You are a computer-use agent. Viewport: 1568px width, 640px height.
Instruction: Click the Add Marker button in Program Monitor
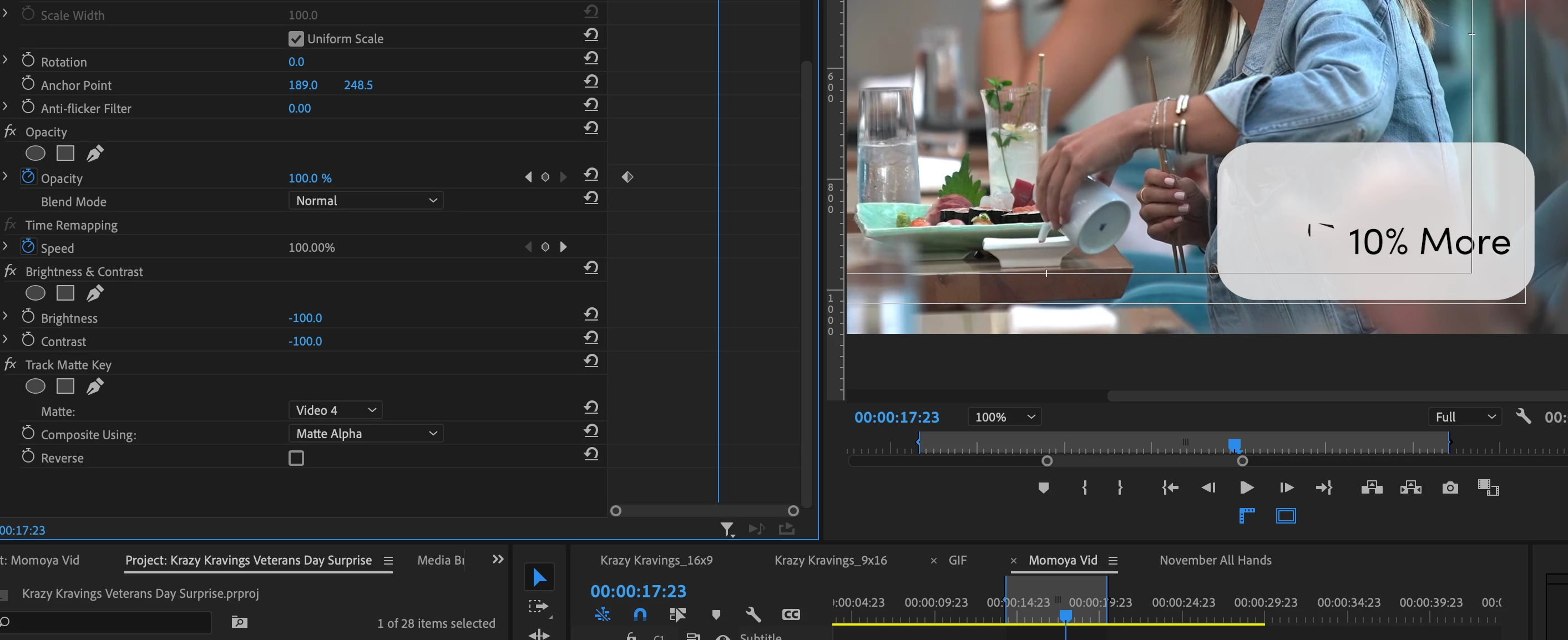coord(1043,488)
